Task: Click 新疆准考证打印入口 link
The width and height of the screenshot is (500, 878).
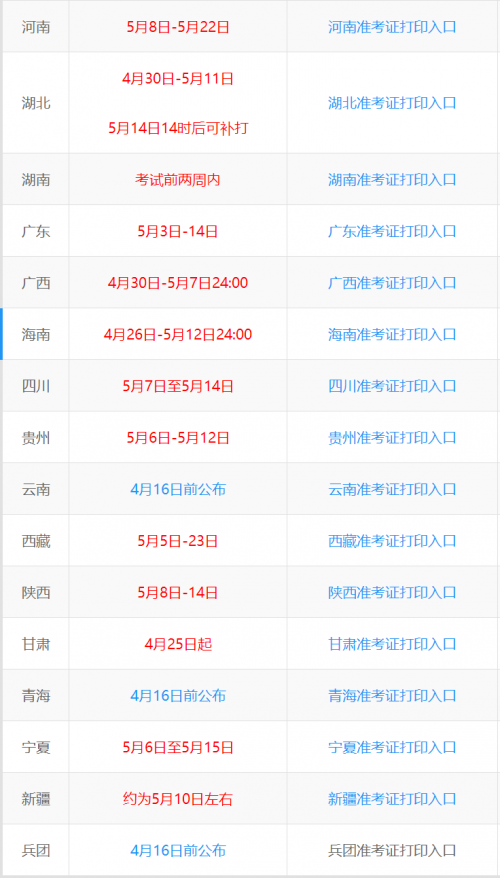Action: click(392, 798)
